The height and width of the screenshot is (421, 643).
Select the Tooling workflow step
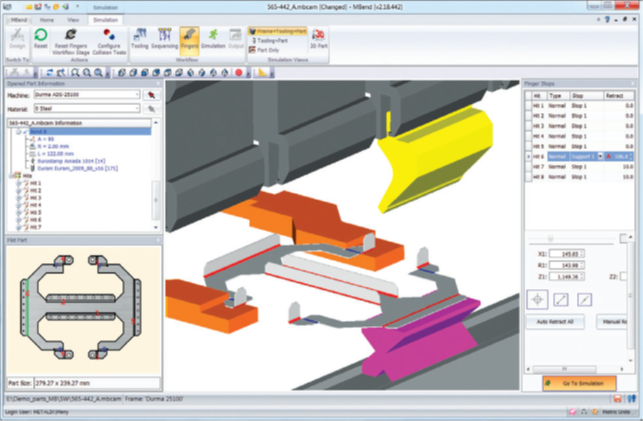coord(140,42)
